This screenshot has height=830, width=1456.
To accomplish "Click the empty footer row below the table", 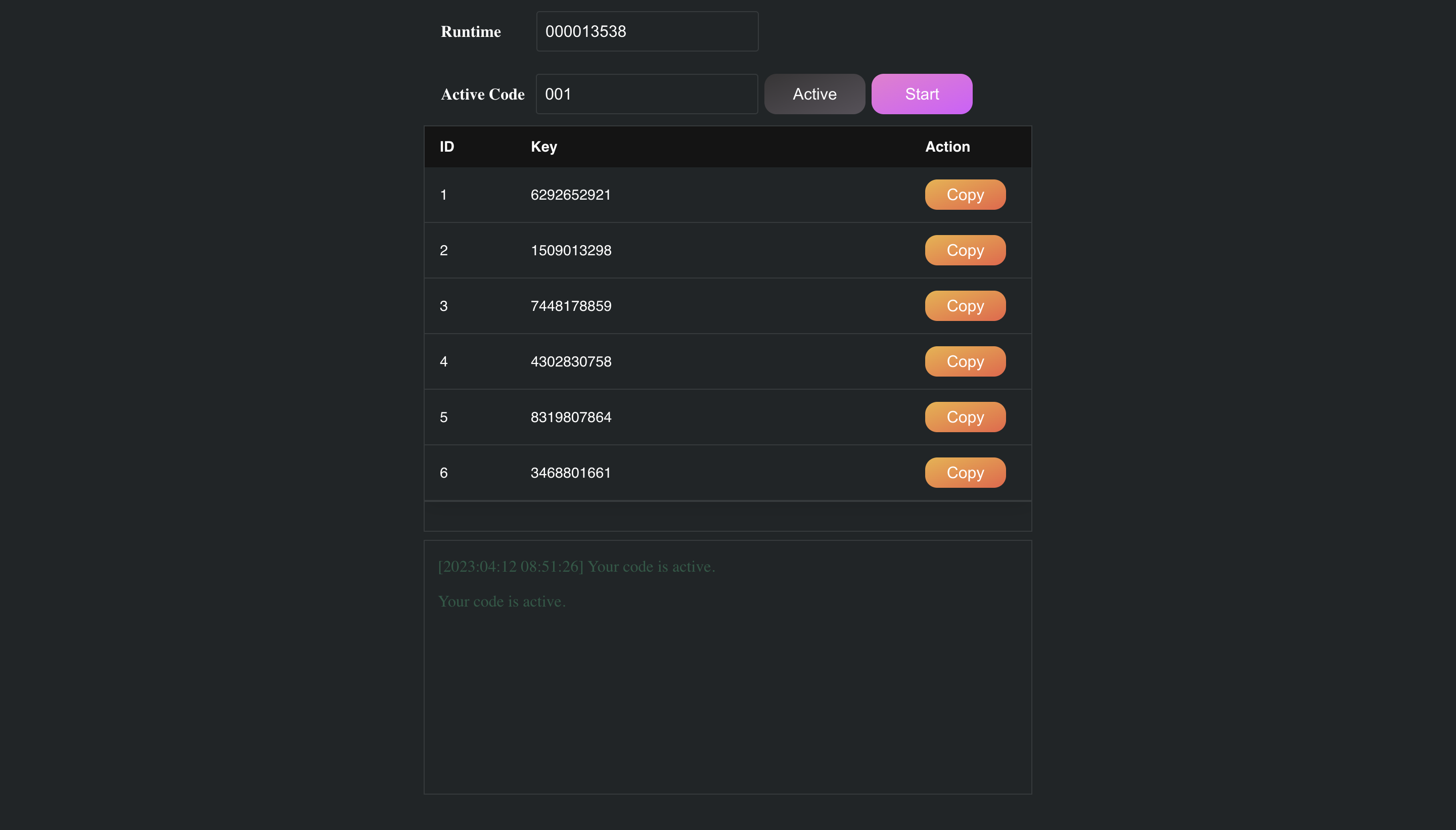I will 727,517.
